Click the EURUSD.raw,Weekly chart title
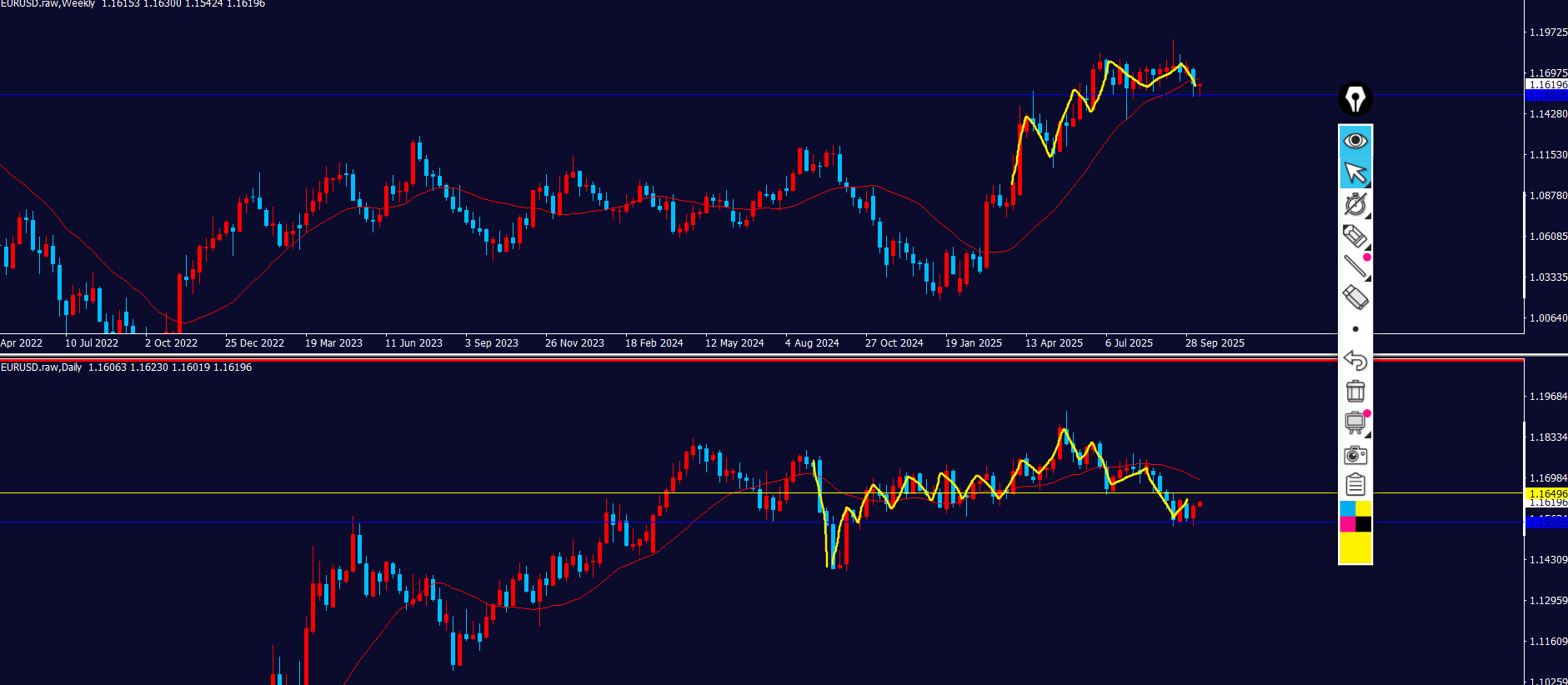Image resolution: width=1568 pixels, height=685 pixels. pos(48,4)
